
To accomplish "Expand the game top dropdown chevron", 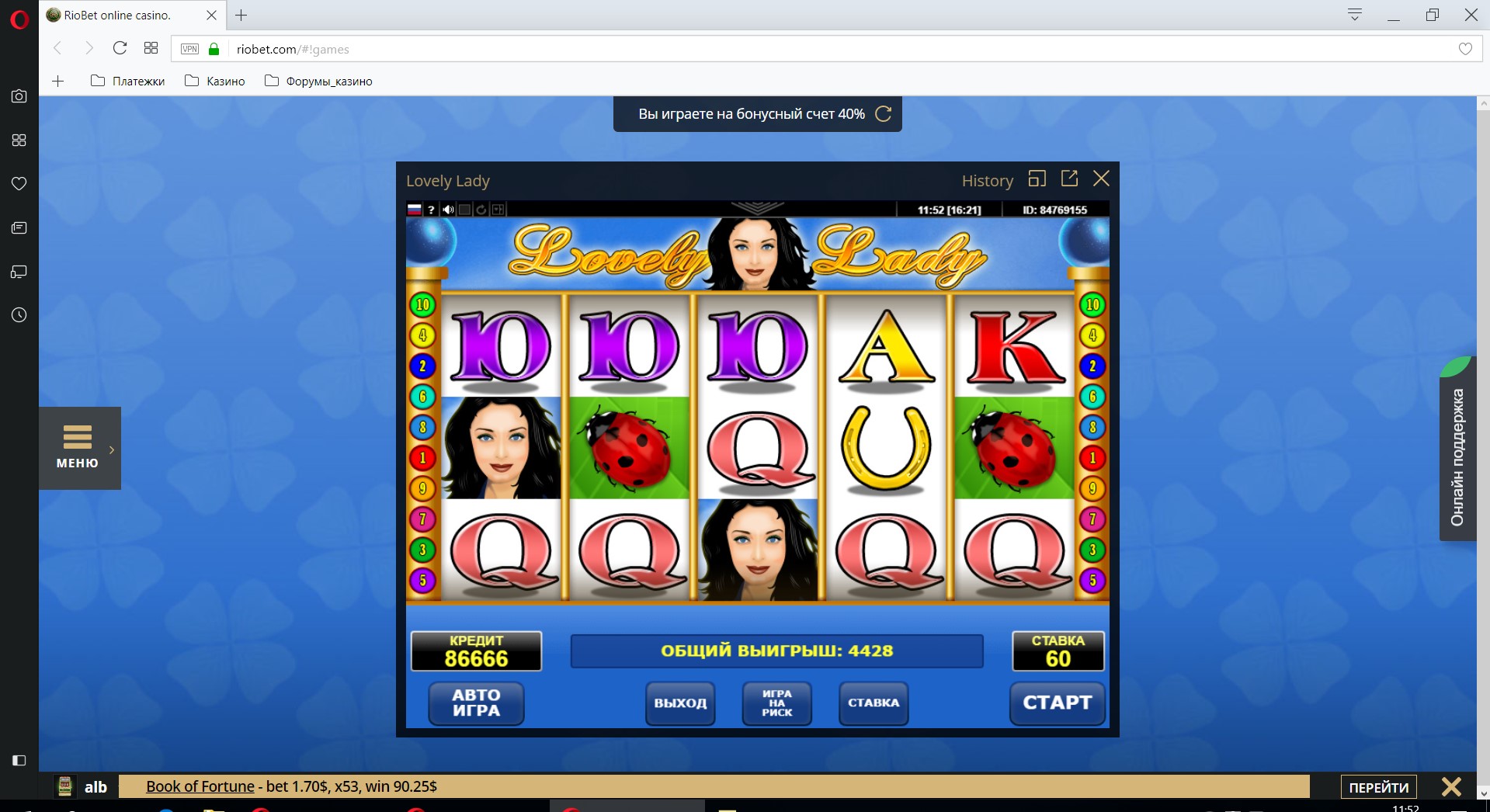I will [x=758, y=208].
